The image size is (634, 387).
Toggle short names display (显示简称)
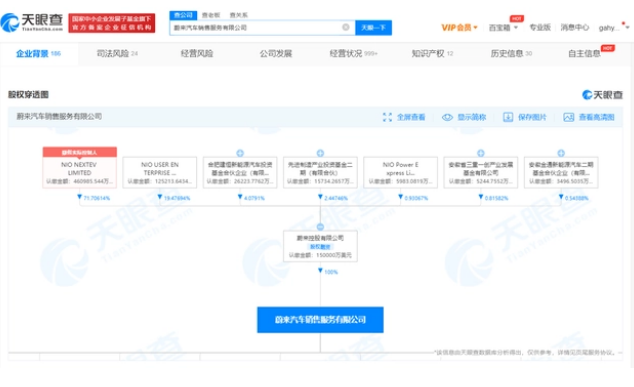464,117
